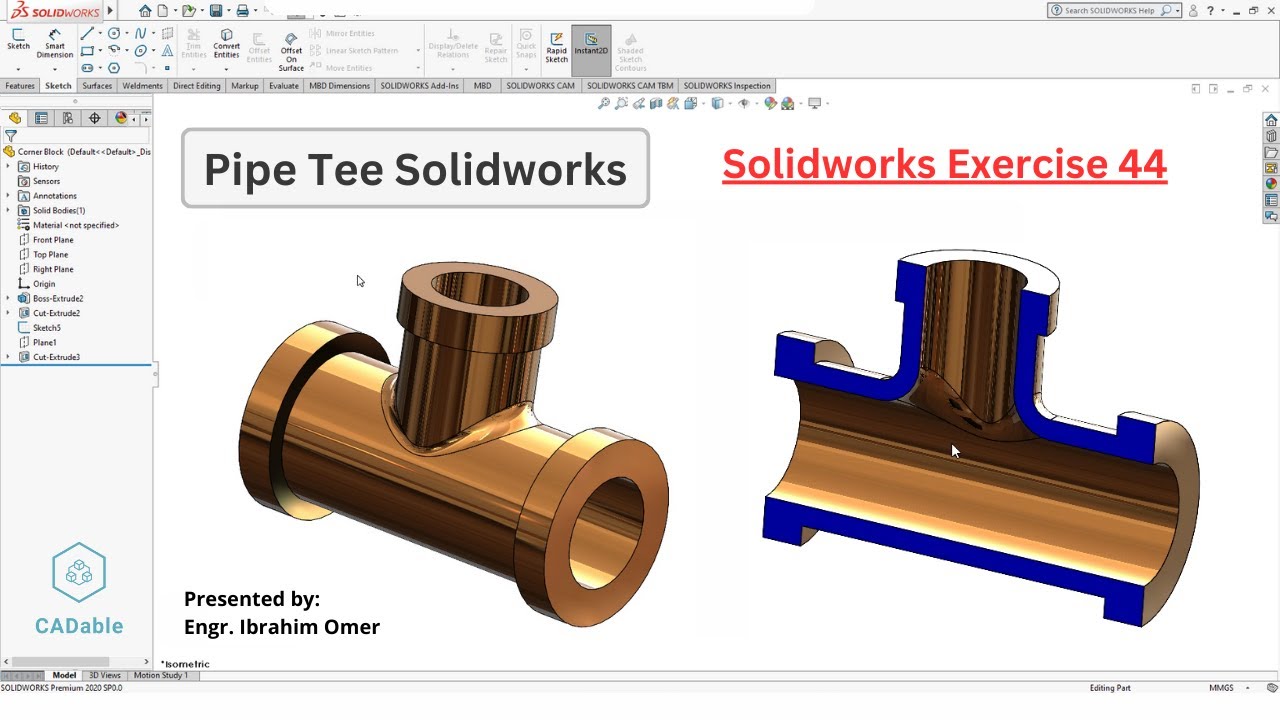
Task: Select Plane1 in the tree
Action: (x=44, y=342)
